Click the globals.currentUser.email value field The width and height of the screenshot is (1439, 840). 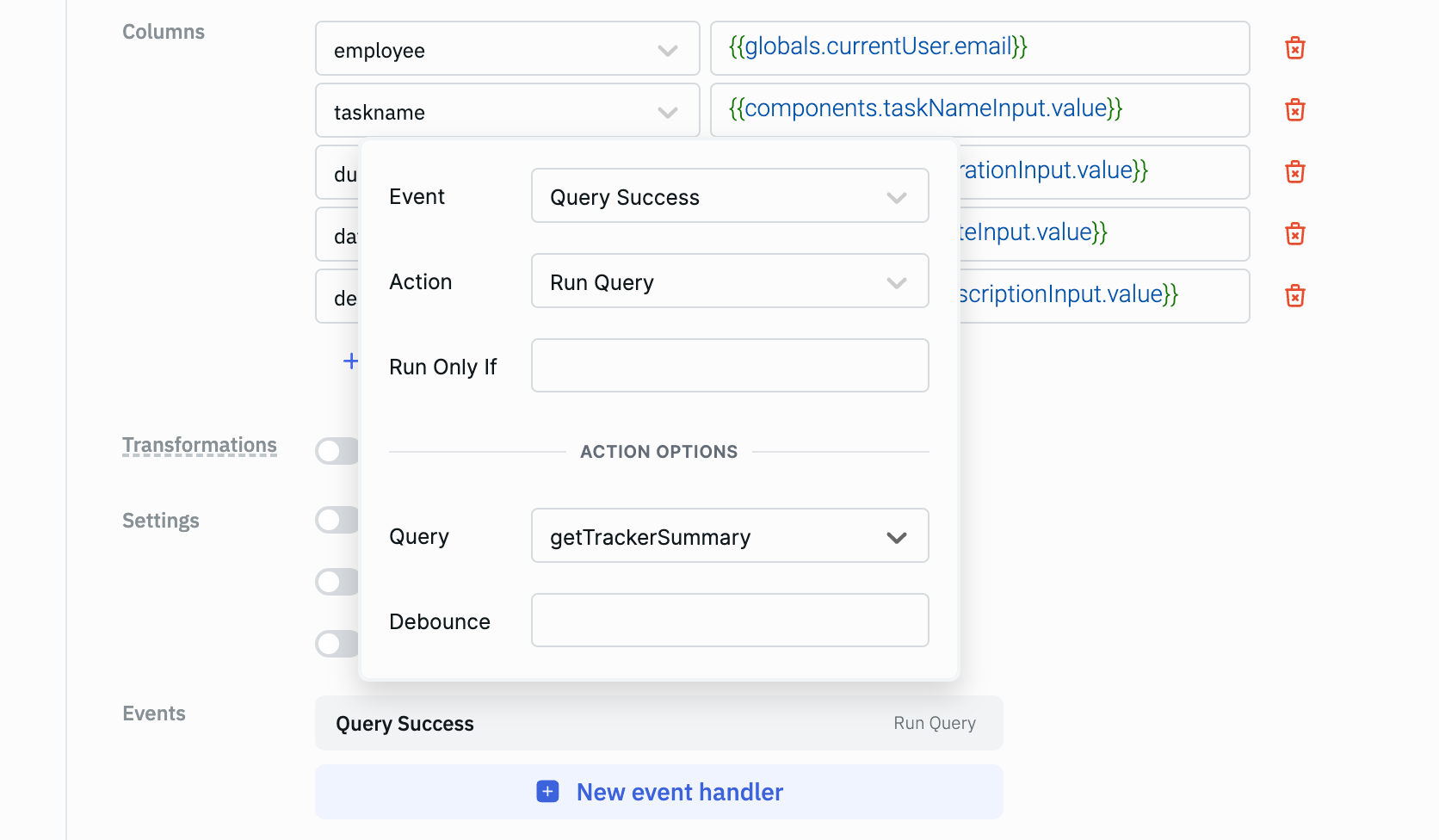pyautogui.click(x=979, y=48)
